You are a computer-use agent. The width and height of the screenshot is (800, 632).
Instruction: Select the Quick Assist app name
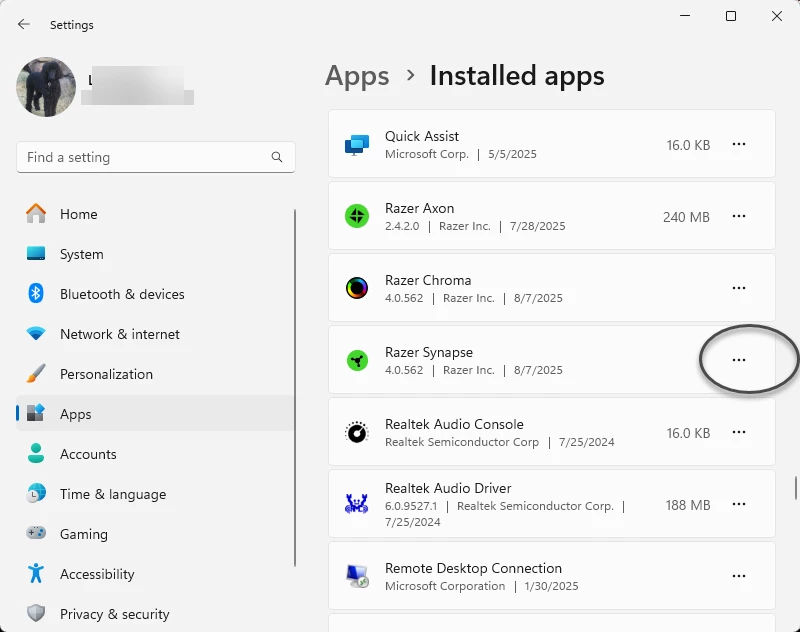coord(422,136)
